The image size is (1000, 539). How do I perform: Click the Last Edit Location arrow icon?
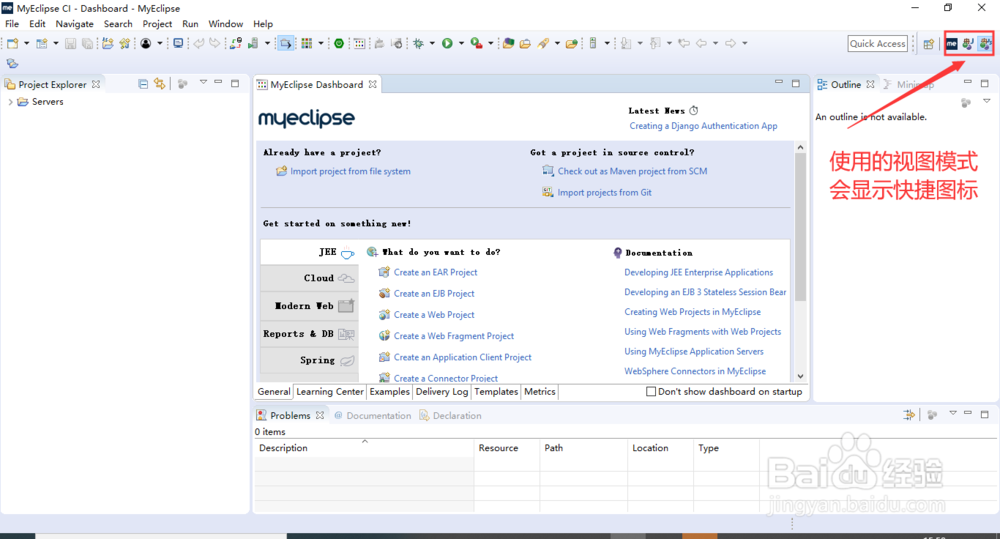point(684,43)
